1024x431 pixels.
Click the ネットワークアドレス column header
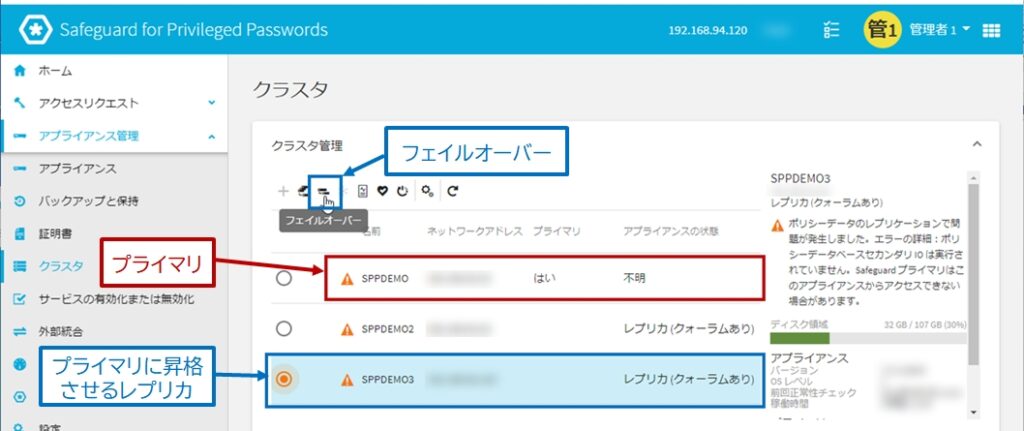click(x=475, y=232)
